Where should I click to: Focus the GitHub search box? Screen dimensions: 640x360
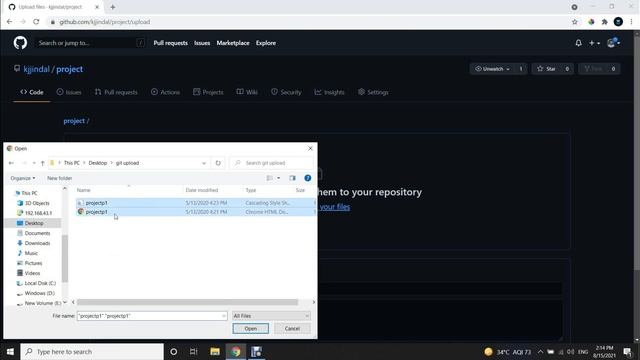pyautogui.click(x=91, y=43)
